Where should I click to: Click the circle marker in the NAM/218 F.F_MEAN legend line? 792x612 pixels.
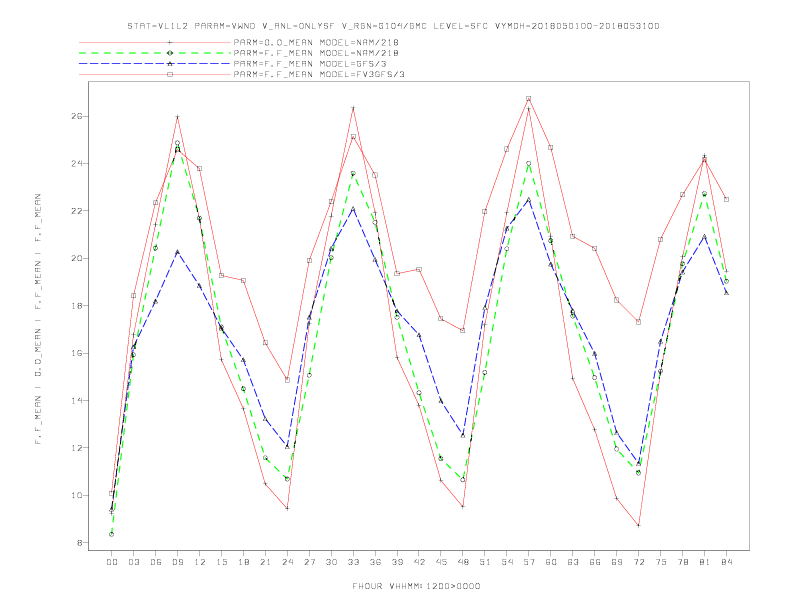coord(170,53)
